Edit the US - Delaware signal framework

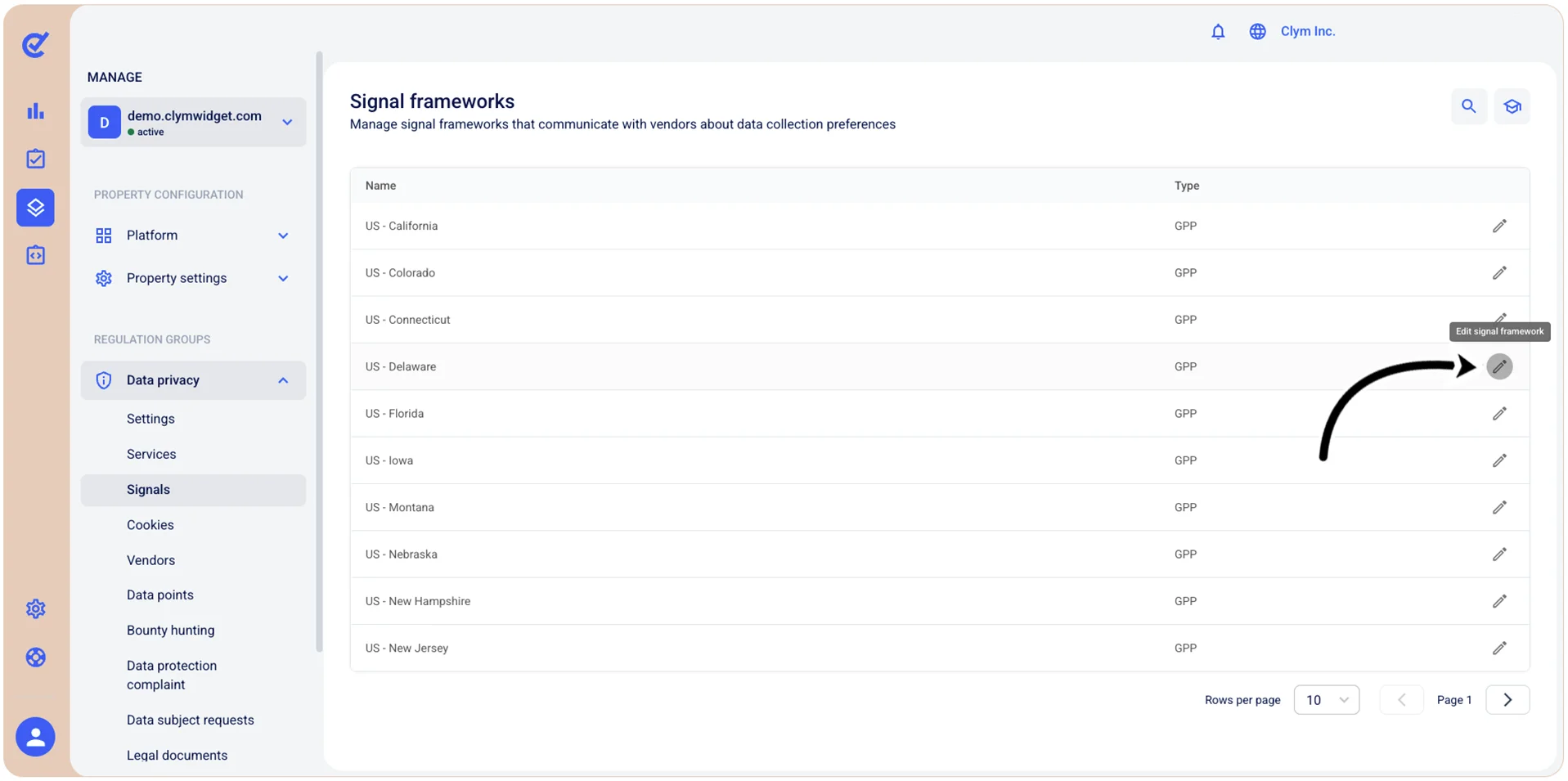pyautogui.click(x=1499, y=366)
